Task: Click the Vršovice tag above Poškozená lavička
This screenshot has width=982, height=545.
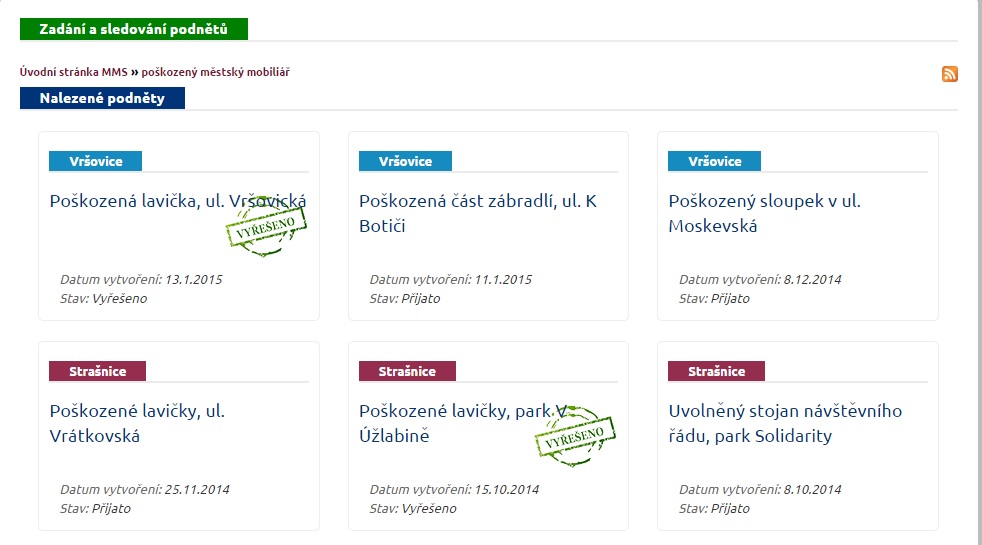Action: [x=96, y=161]
